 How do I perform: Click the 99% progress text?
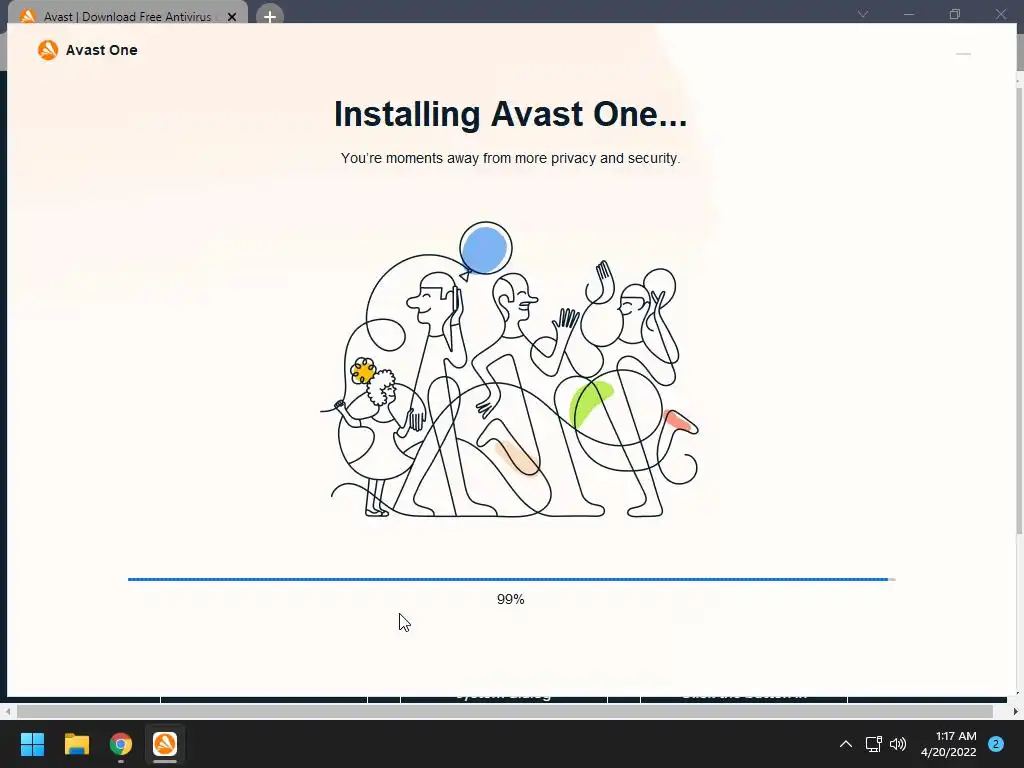[511, 599]
